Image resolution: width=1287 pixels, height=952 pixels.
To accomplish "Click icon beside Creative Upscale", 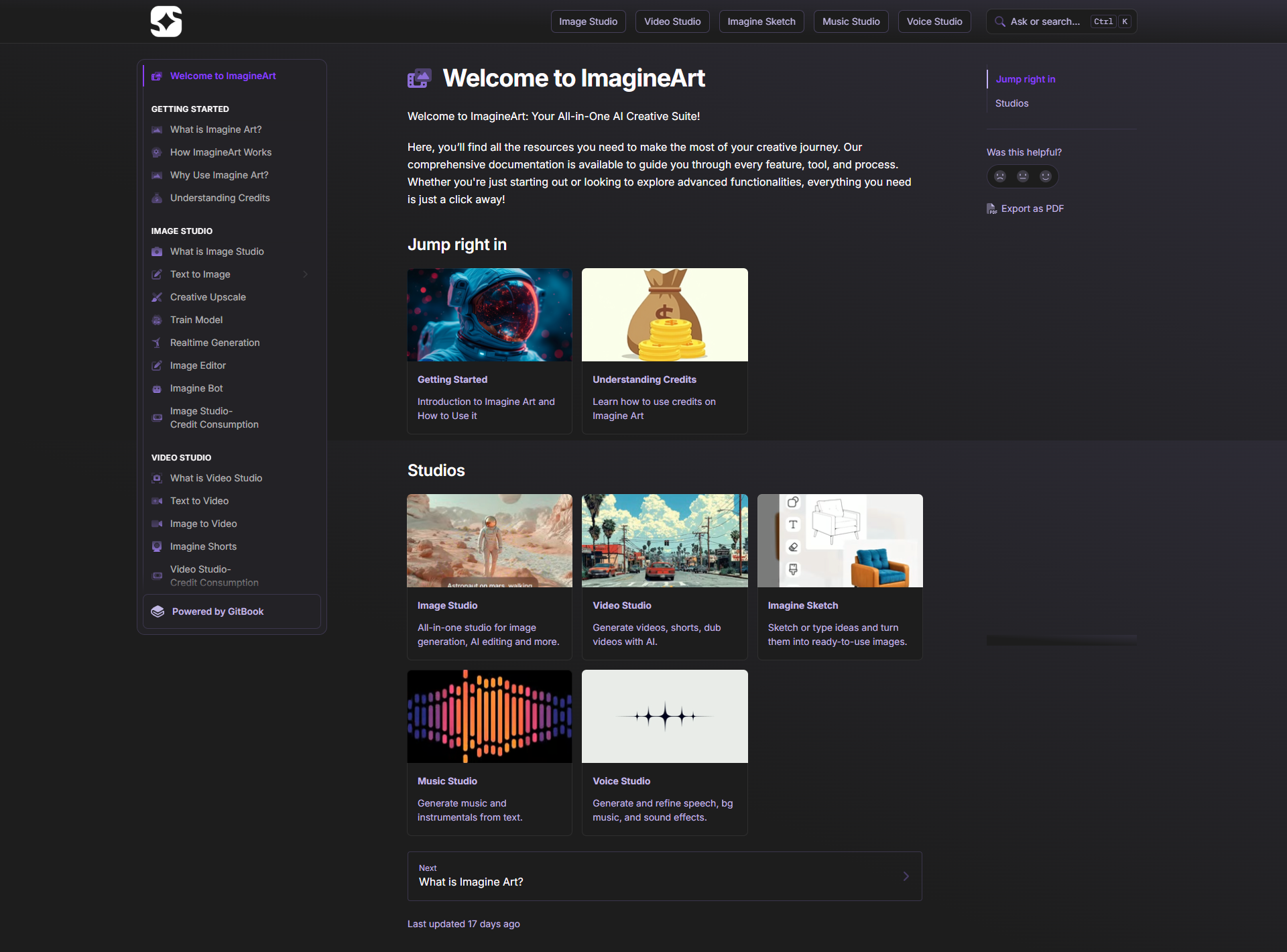I will [157, 297].
